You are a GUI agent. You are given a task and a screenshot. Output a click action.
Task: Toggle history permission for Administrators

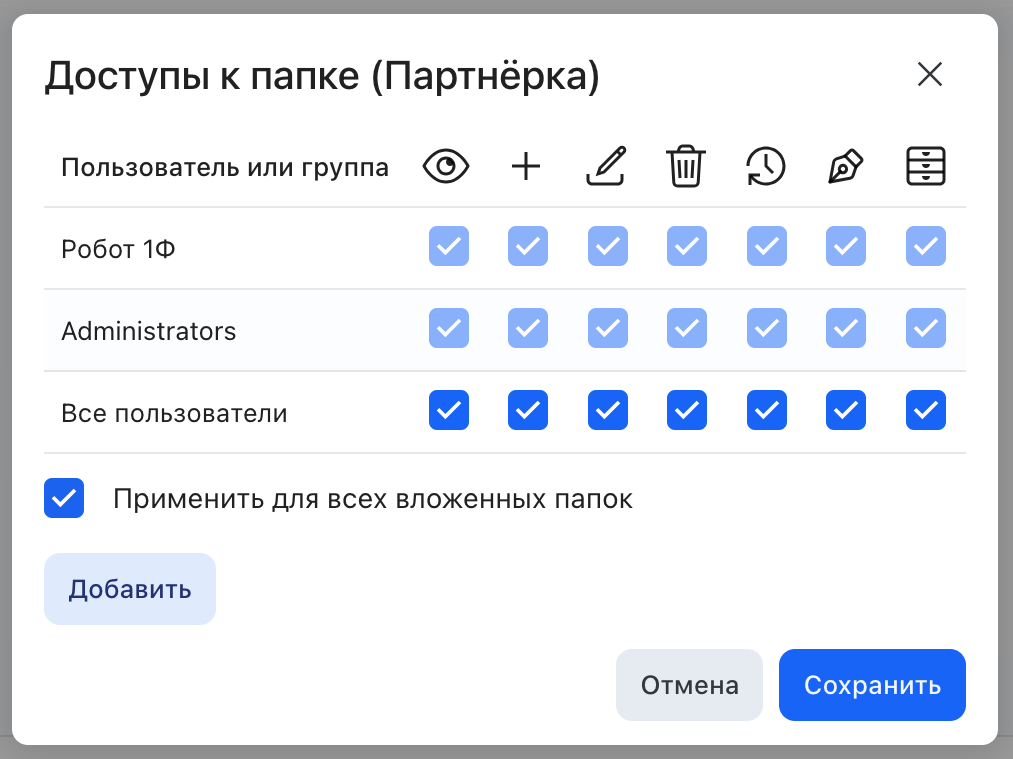point(767,328)
